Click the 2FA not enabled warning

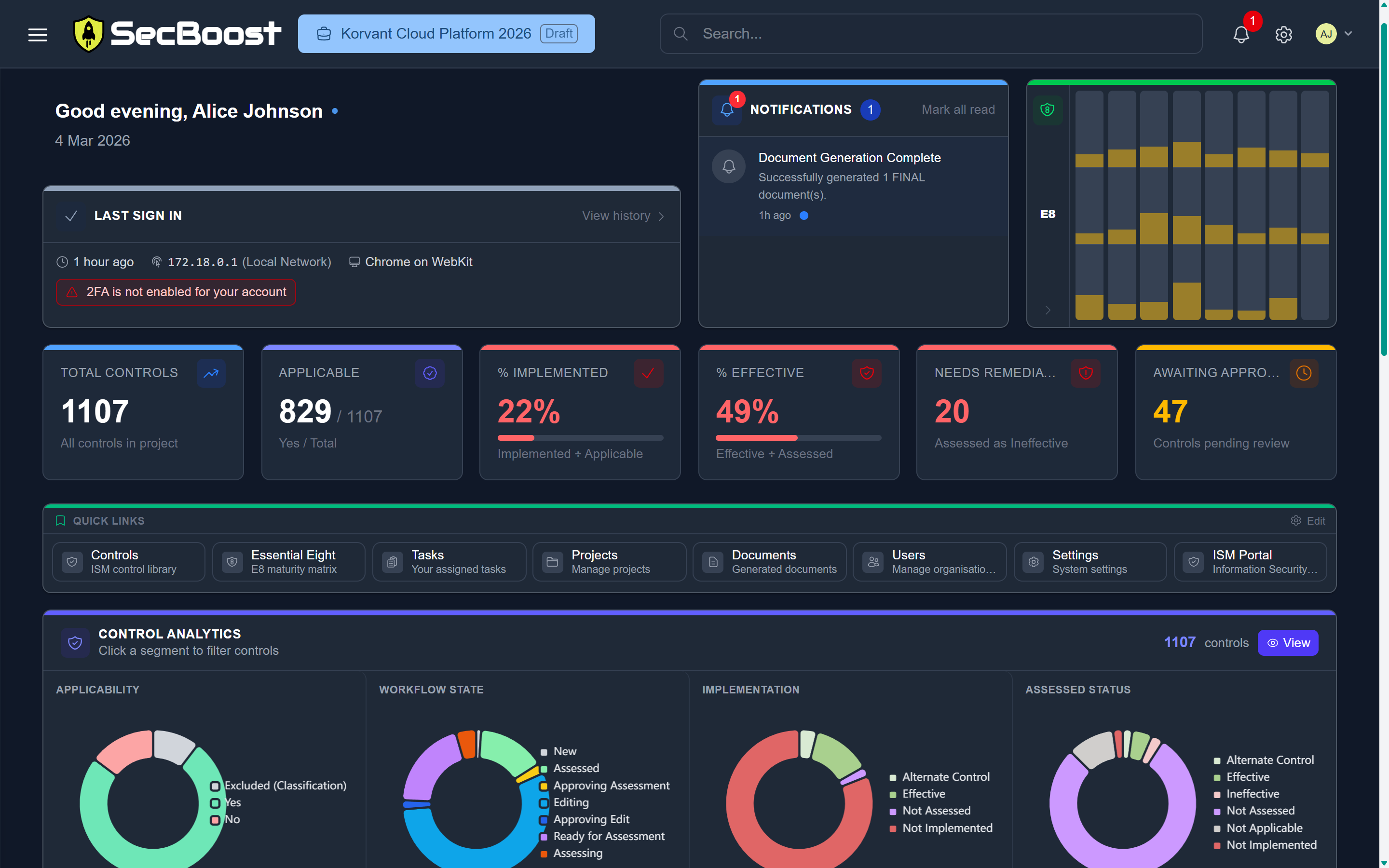pos(176,292)
